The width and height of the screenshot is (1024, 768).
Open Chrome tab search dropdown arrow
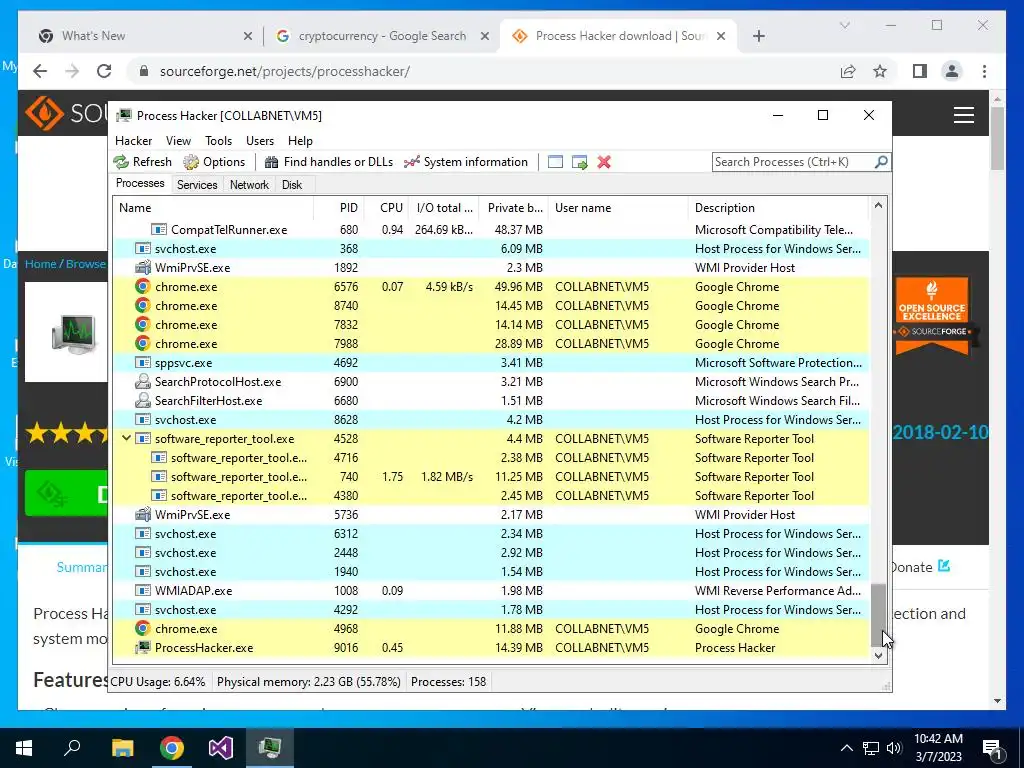[x=844, y=25]
